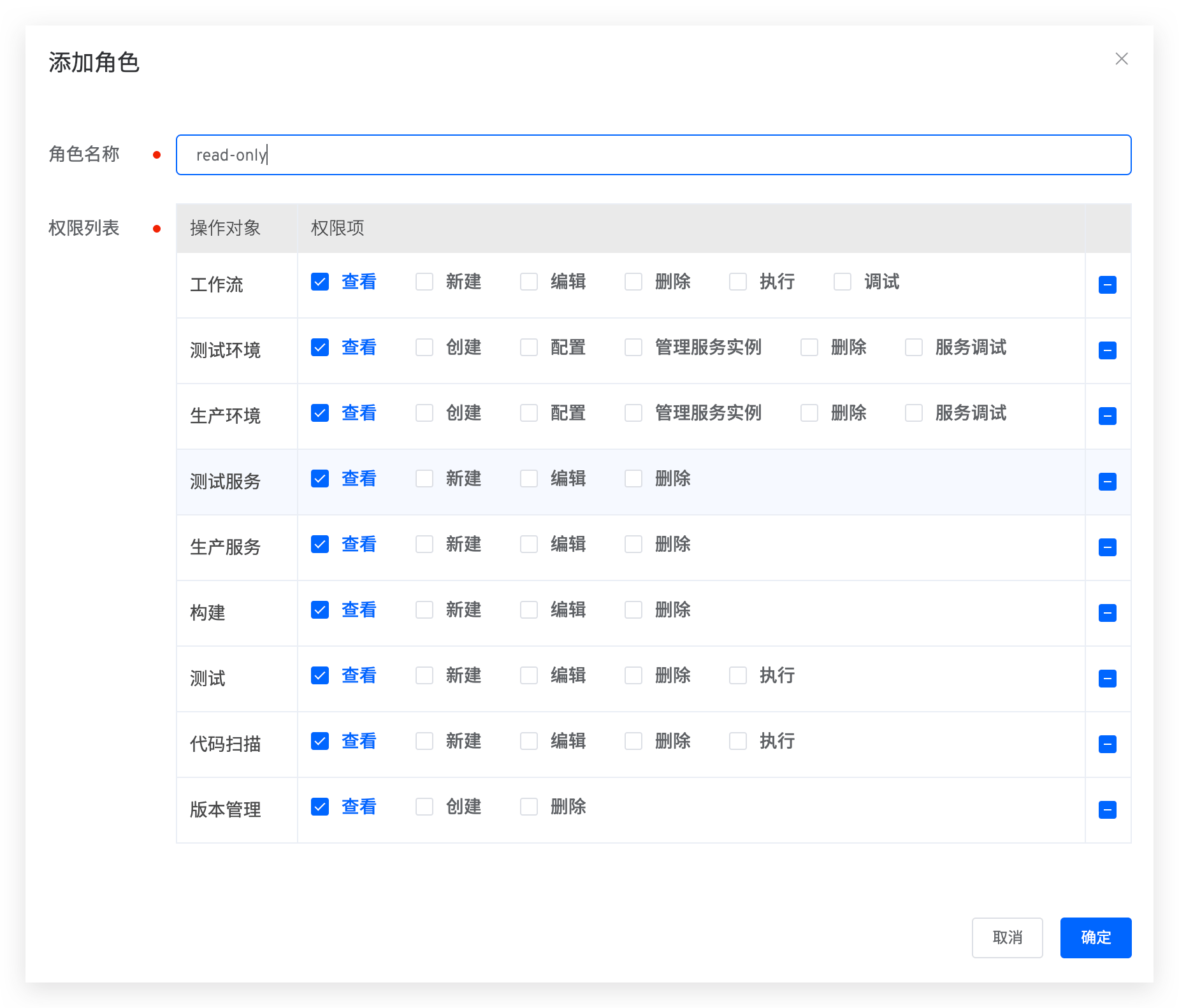Remove the 代码扫描 permission row

[x=1107, y=744]
